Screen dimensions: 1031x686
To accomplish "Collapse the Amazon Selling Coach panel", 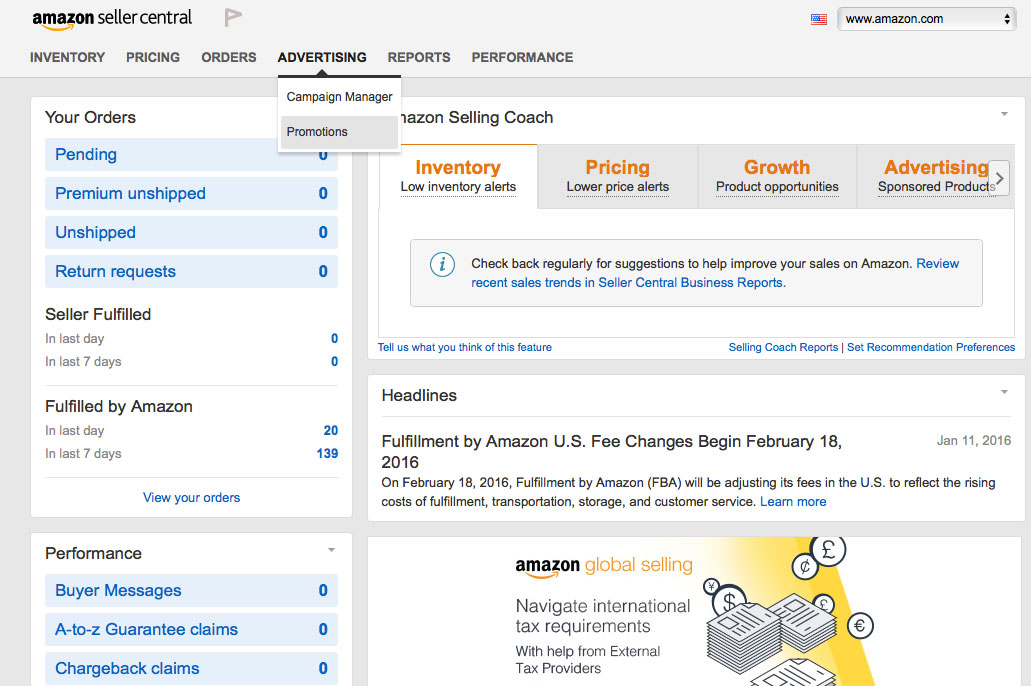I will [x=1004, y=115].
